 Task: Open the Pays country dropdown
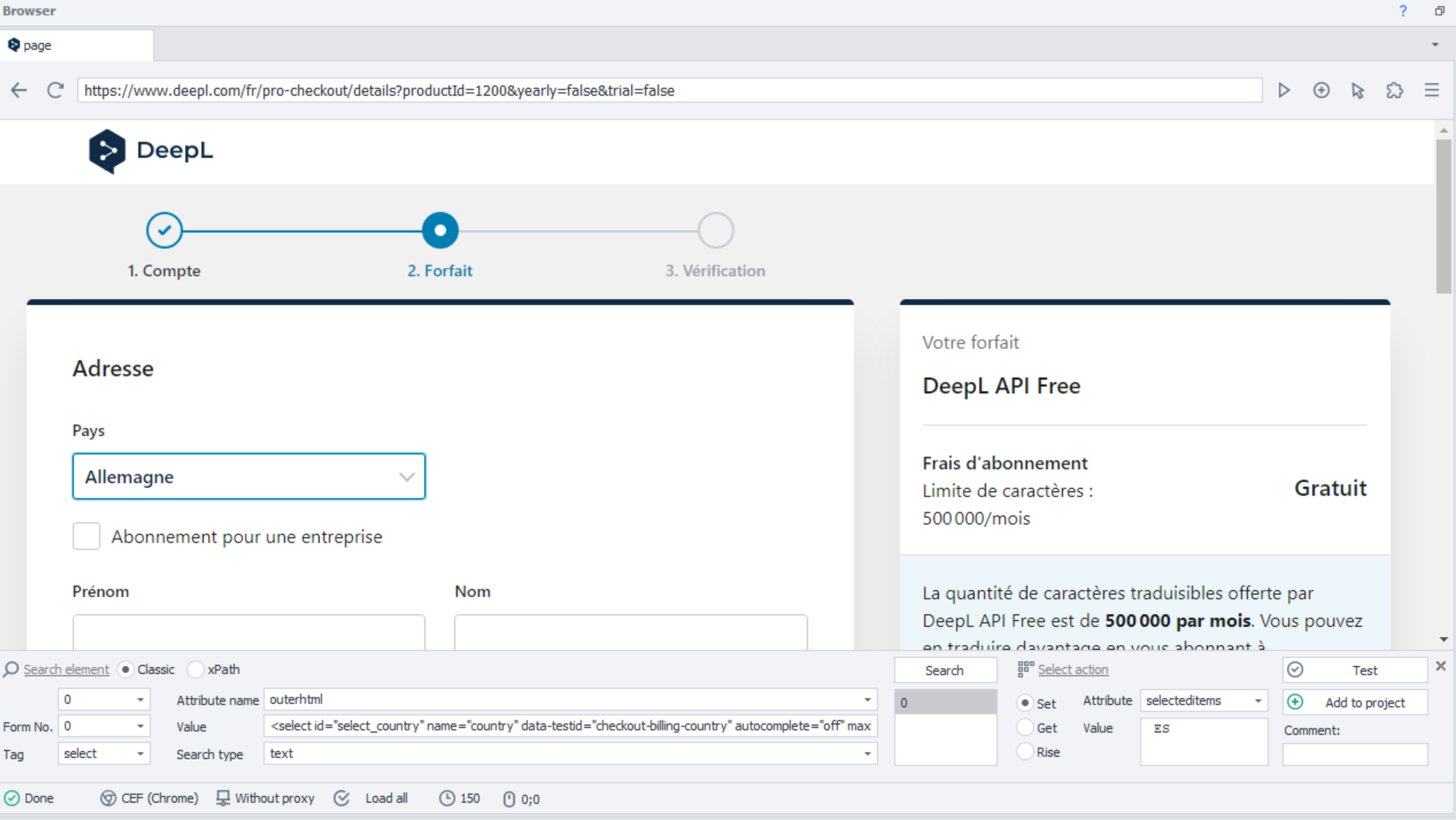point(249,477)
